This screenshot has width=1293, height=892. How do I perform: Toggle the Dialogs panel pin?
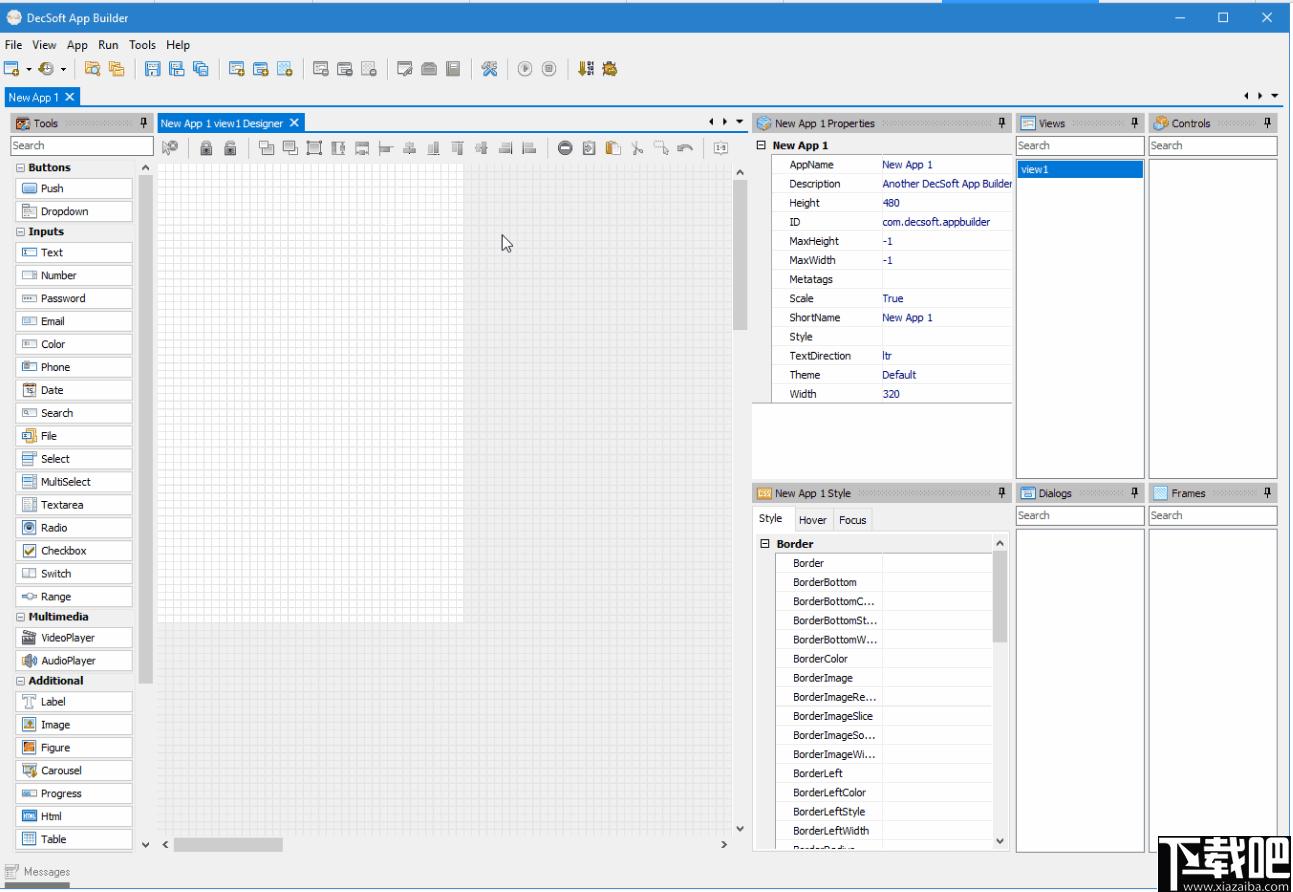tap(1135, 493)
